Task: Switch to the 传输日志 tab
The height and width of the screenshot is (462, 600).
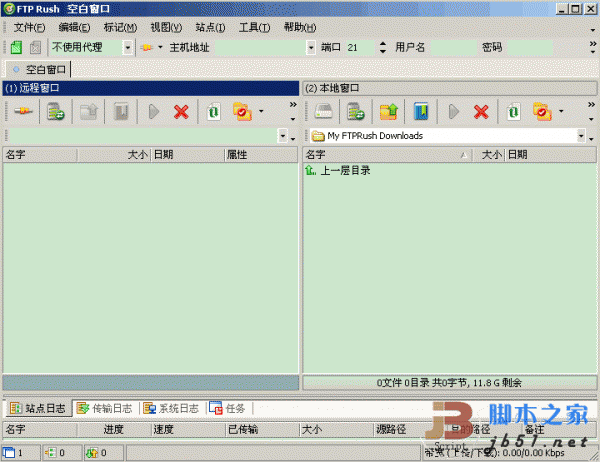Action: pyautogui.click(x=104, y=408)
